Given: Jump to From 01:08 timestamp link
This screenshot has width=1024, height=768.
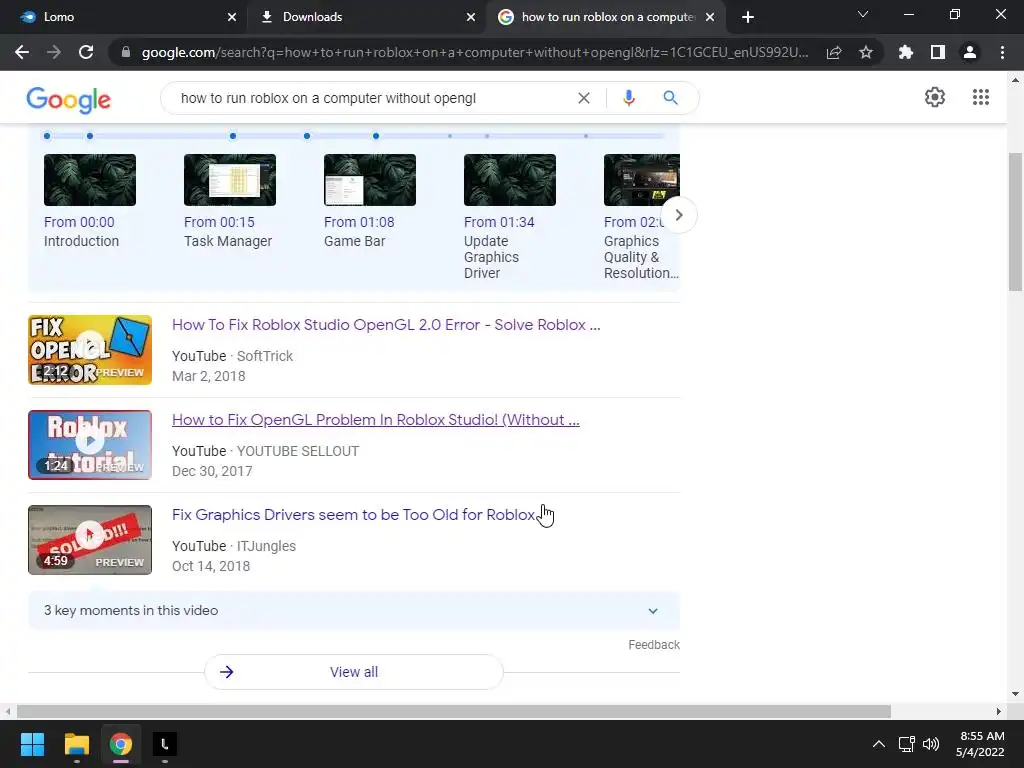Looking at the screenshot, I should pyautogui.click(x=359, y=222).
